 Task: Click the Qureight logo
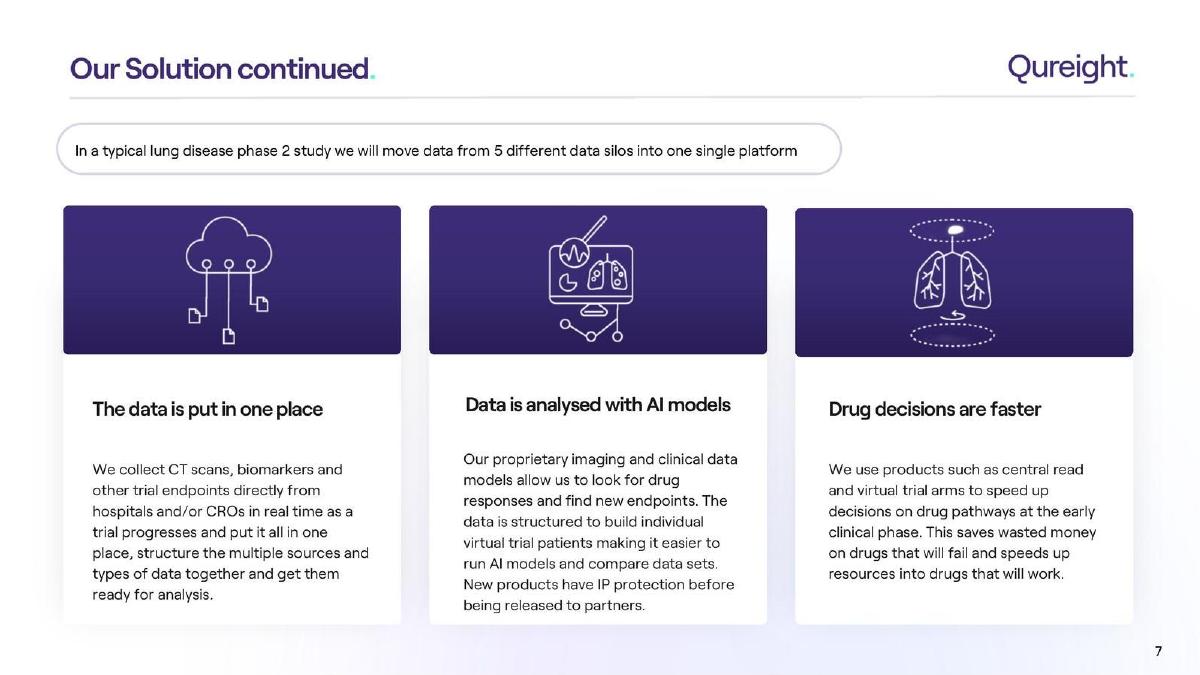pos(1071,68)
